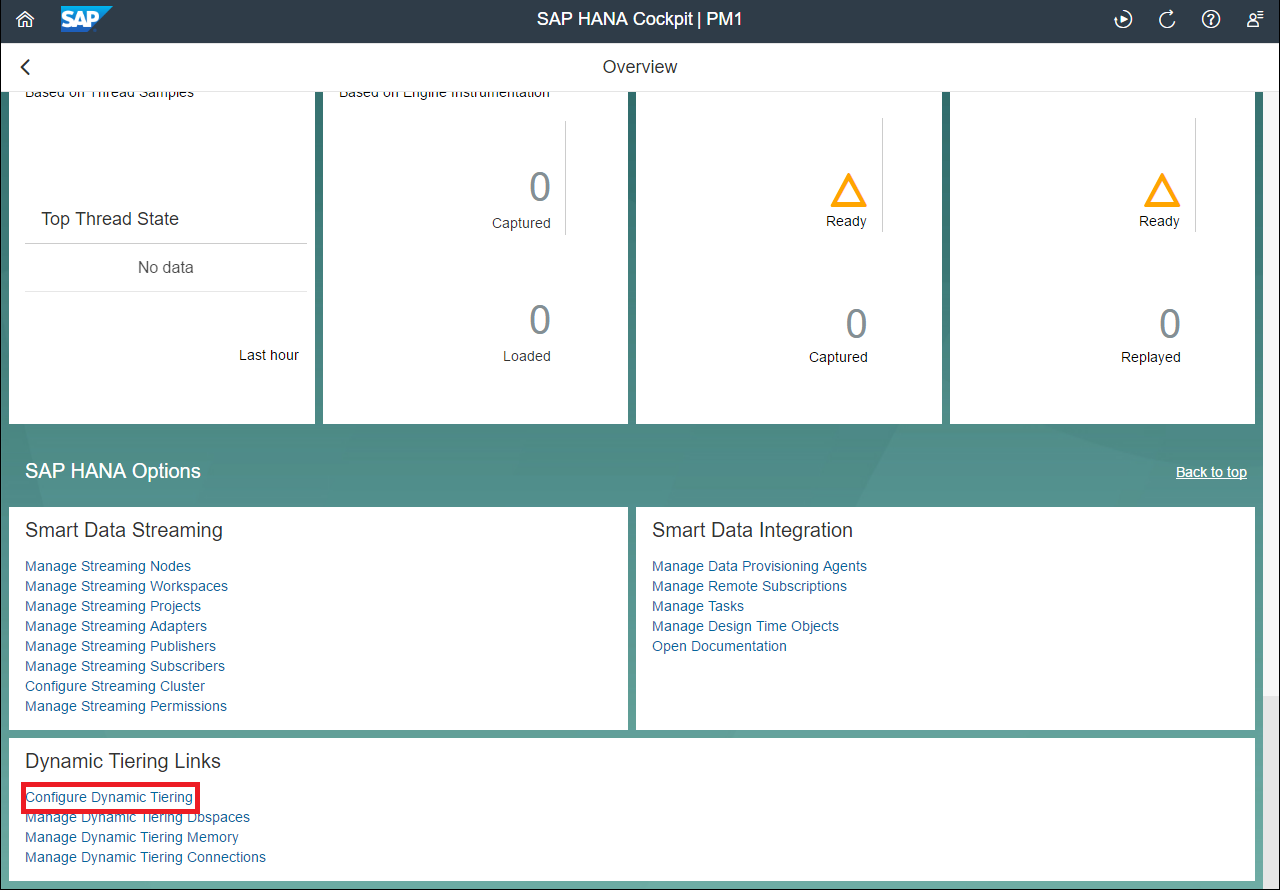This screenshot has height=890, width=1280.
Task: Click the Last hour label
Action: click(269, 355)
